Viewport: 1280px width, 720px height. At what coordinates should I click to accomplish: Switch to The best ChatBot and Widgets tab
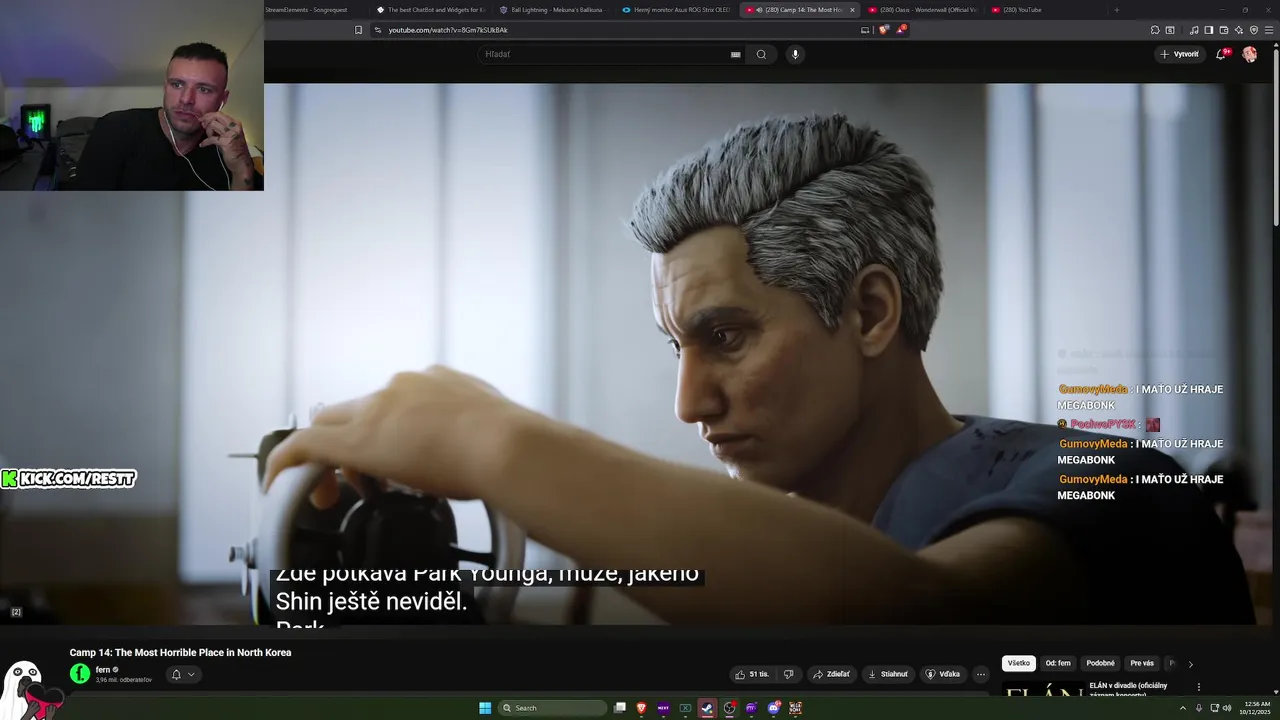(431, 10)
